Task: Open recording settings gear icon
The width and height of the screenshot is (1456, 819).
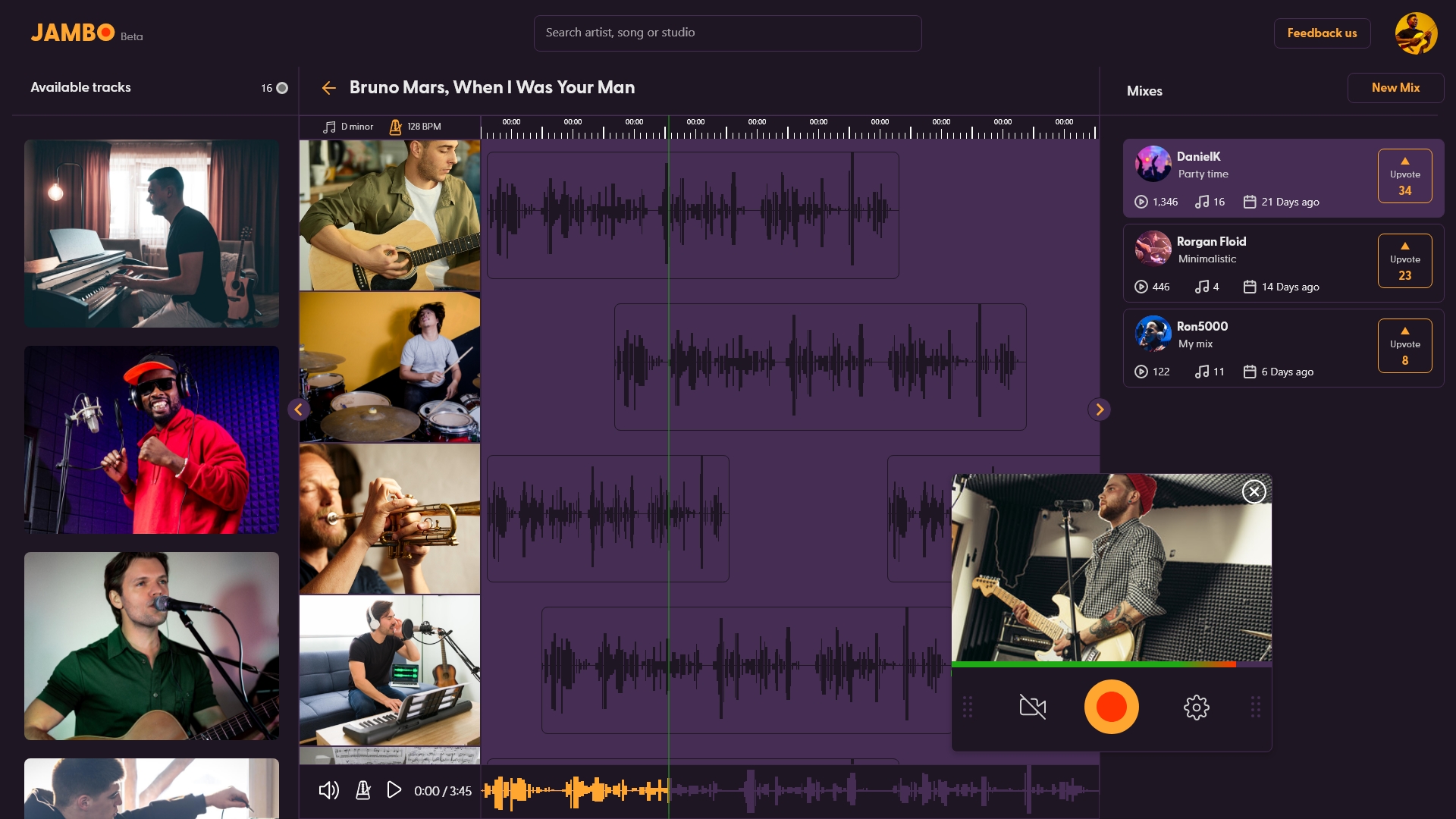Action: [1197, 707]
